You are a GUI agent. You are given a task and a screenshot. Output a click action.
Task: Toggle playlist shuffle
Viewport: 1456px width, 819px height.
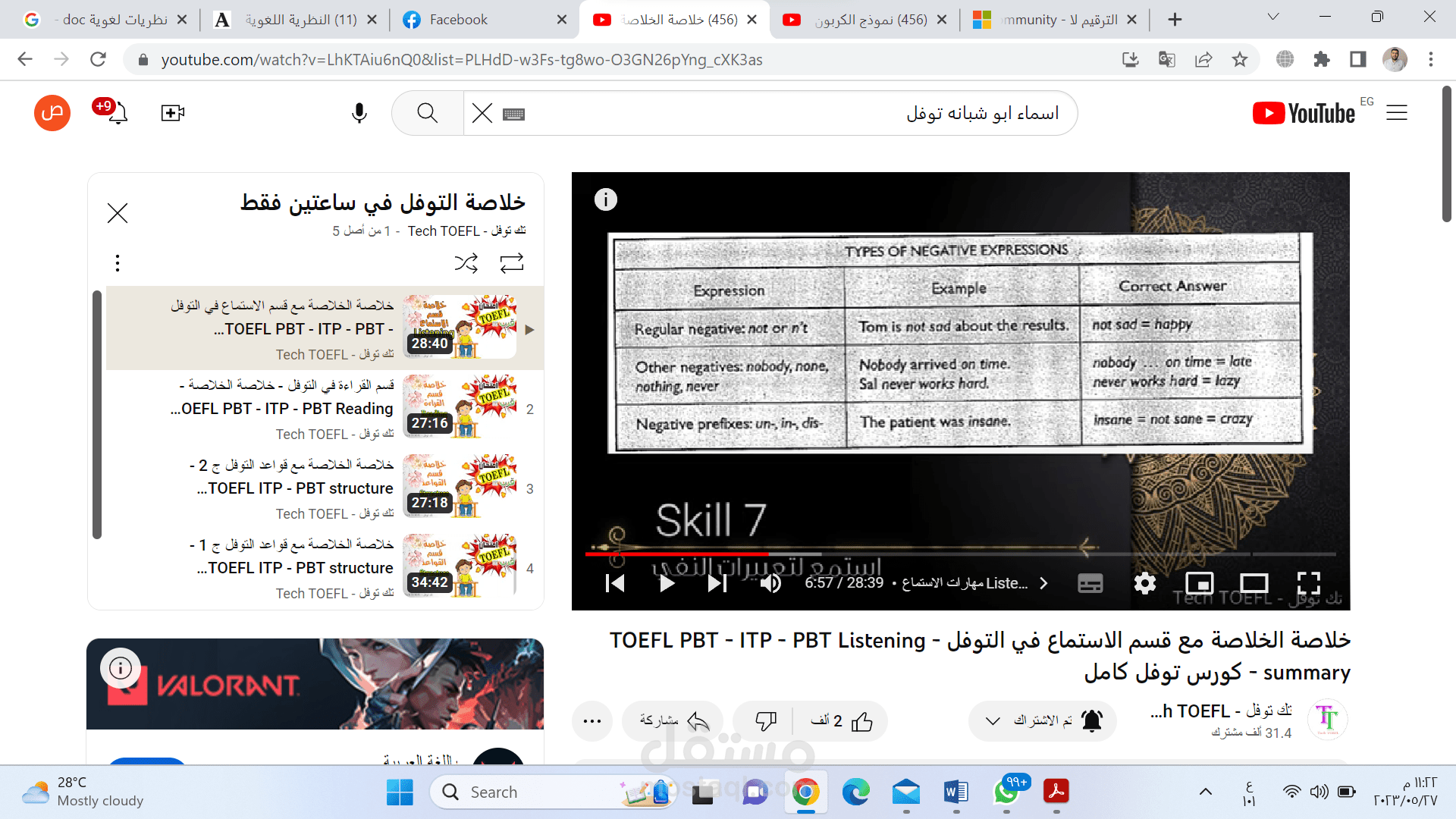click(466, 263)
